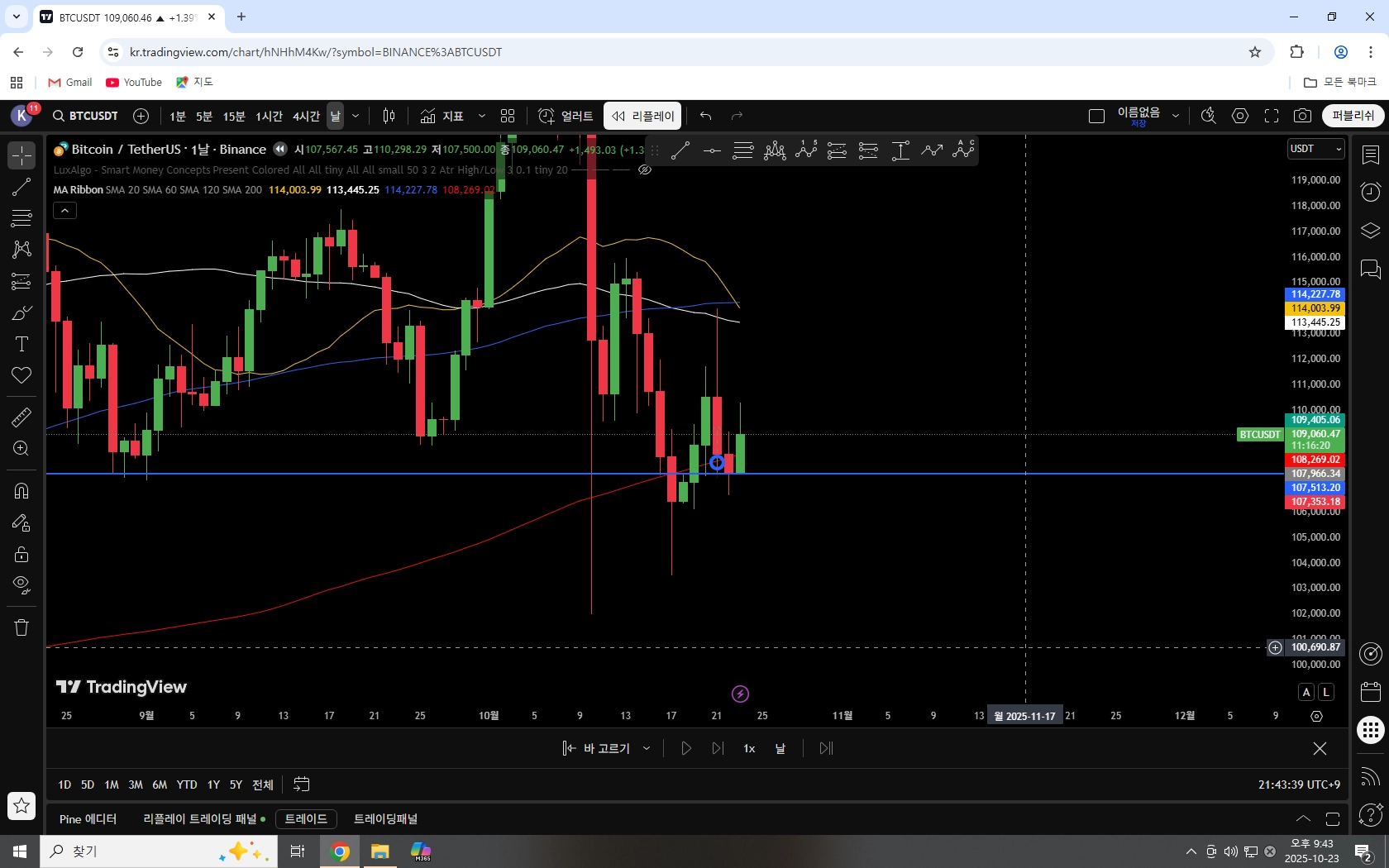Undo the last chart action
1389x868 pixels.
point(705,117)
